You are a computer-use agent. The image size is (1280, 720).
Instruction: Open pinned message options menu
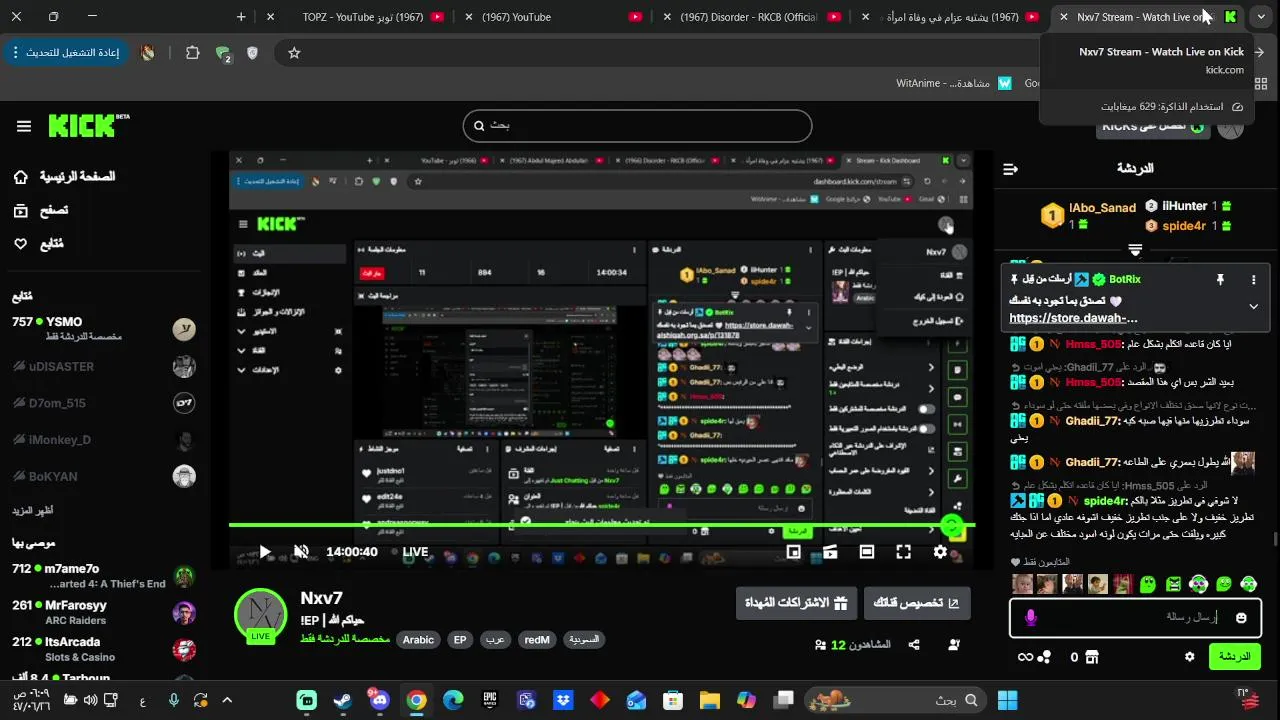[x=1253, y=280]
